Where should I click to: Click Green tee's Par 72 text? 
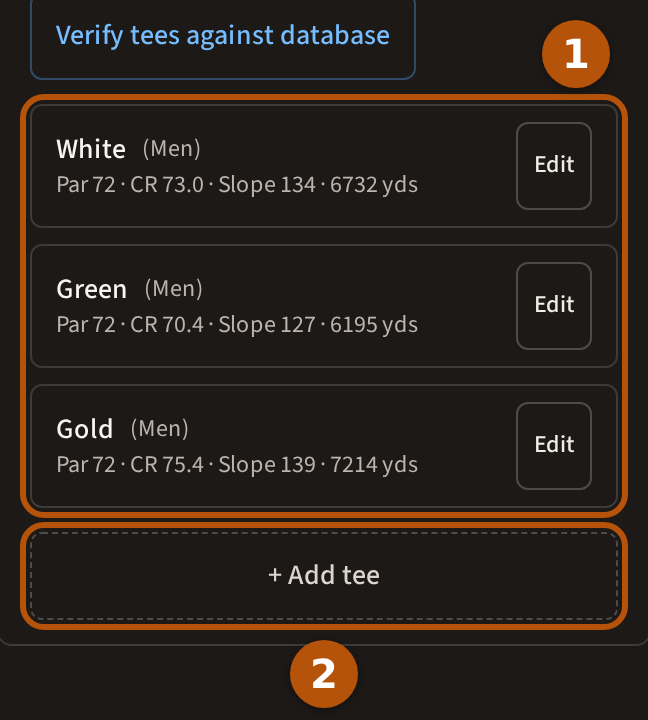(x=86, y=325)
